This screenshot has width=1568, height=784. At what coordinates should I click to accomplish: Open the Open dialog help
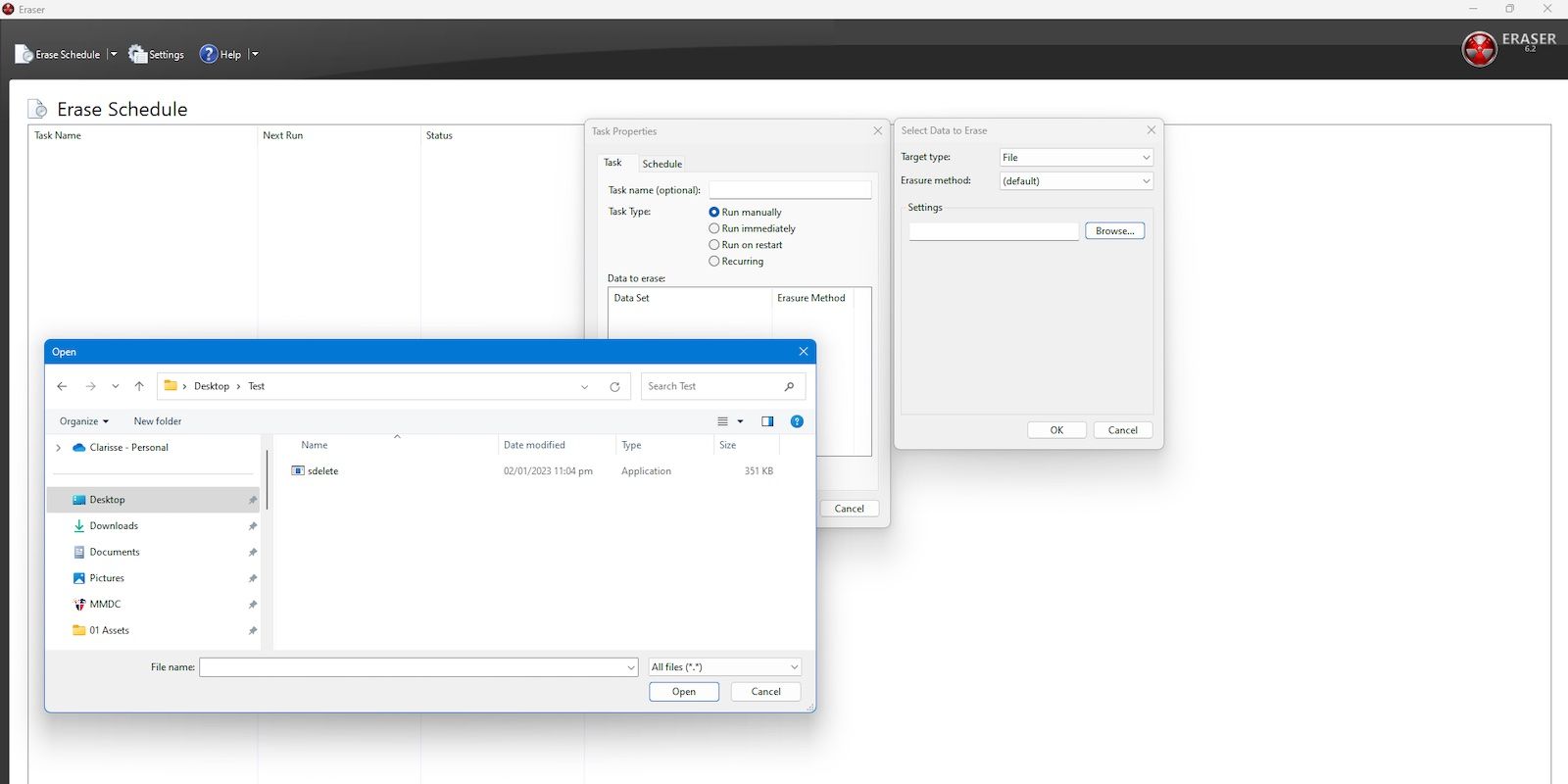coord(797,421)
